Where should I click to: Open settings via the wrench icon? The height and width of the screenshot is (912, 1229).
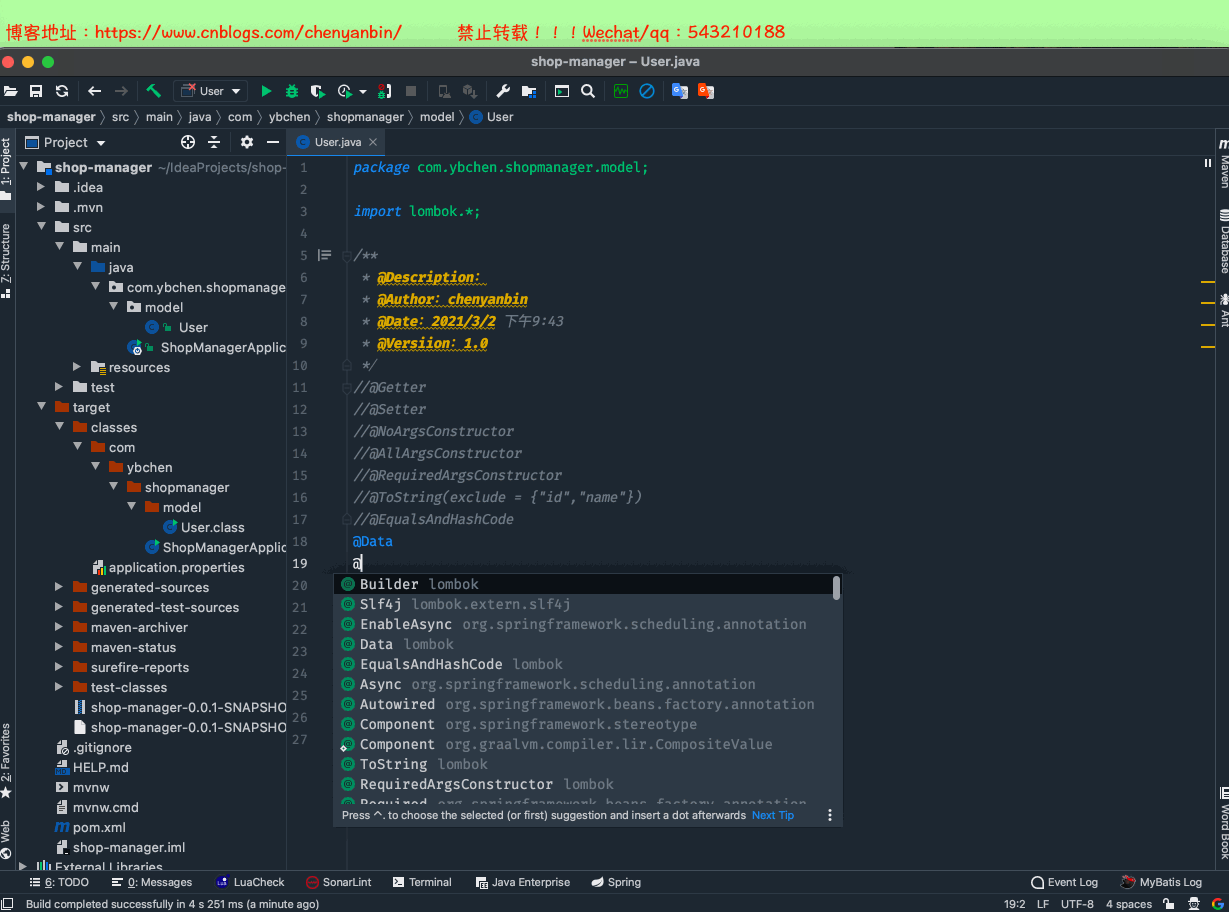503,91
